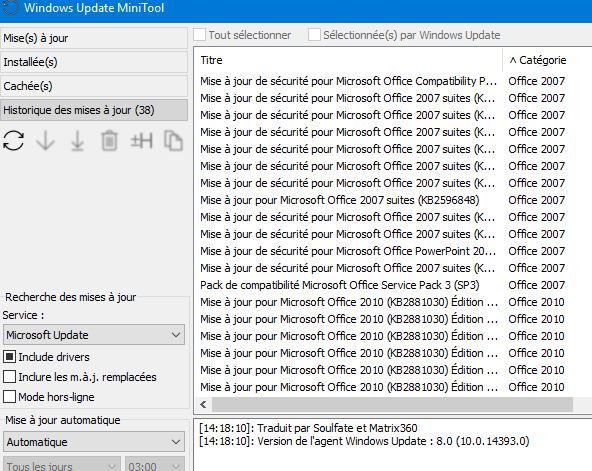Enable Inclure les m.à.j. remplacées
The image size is (592, 471).
pos(9,377)
